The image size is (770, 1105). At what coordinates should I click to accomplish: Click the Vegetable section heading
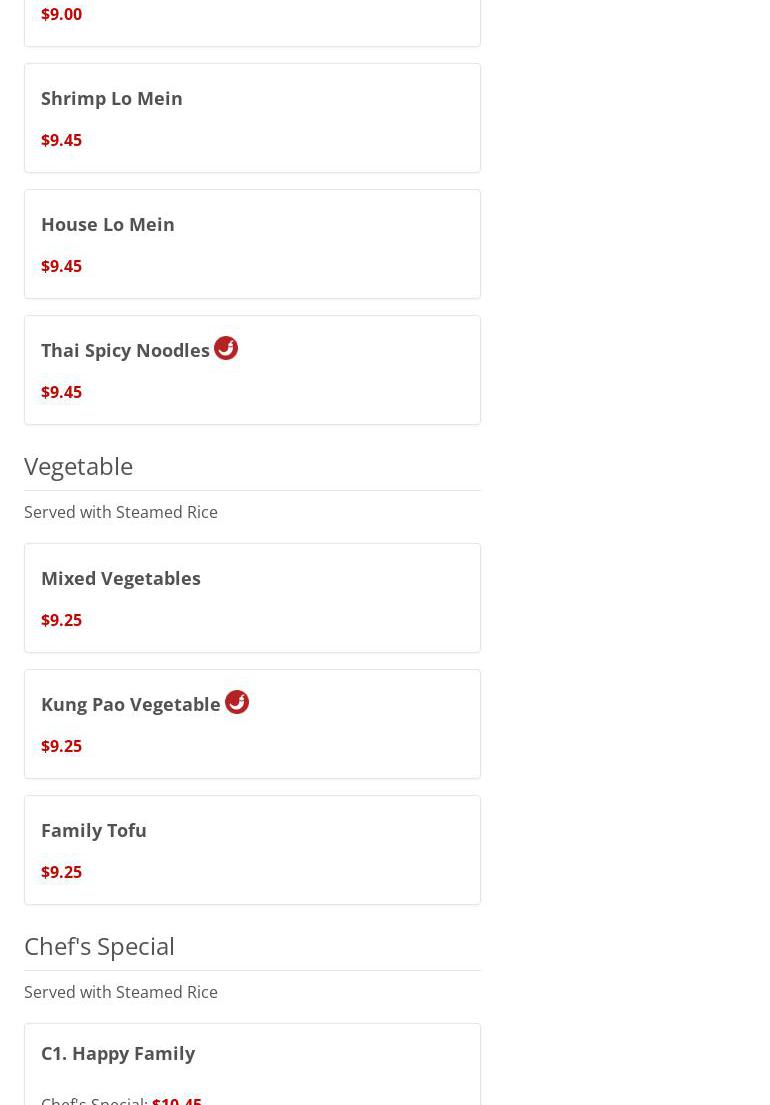(79, 466)
